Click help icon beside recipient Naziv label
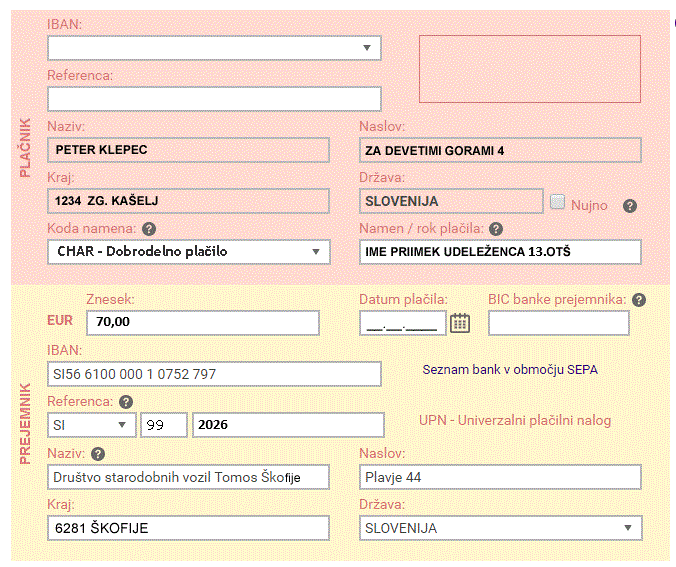Image resolution: width=676 pixels, height=567 pixels. 99,455
